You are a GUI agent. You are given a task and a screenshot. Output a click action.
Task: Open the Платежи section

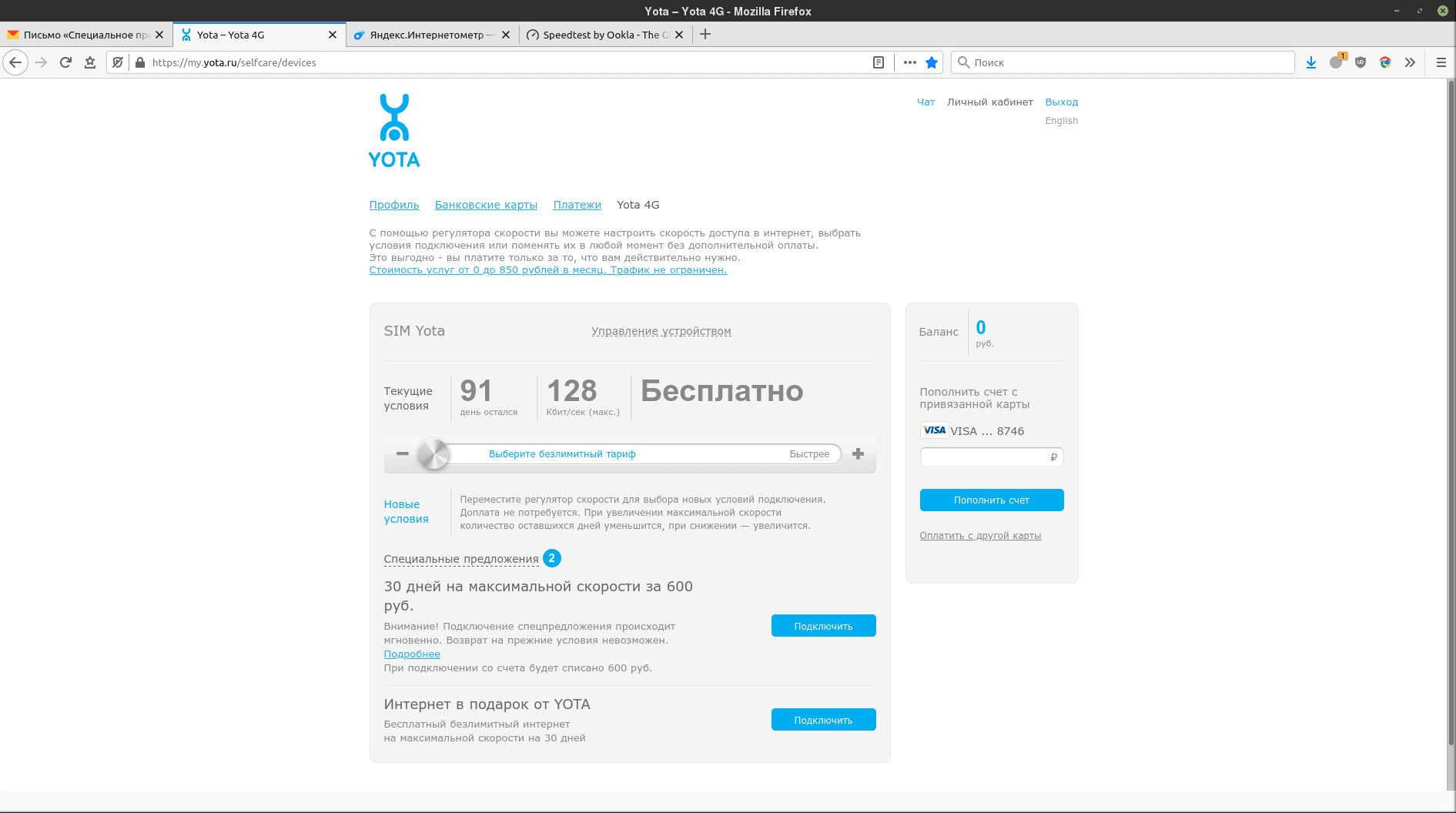pos(577,205)
